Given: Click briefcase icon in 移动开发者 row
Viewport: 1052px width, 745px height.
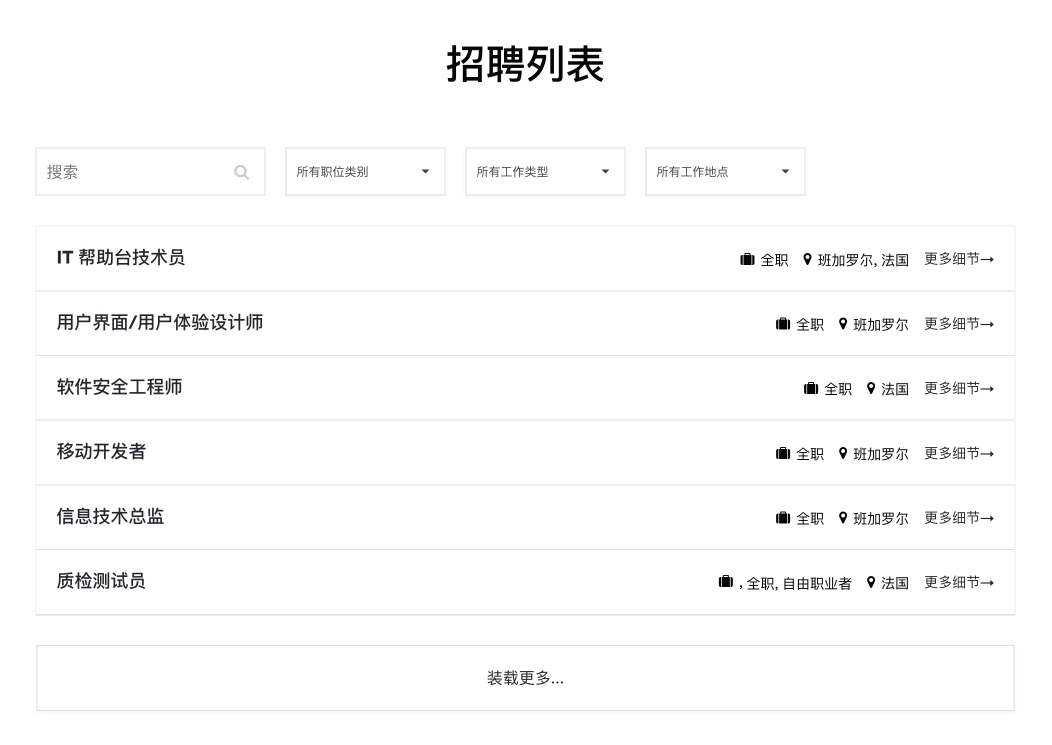Looking at the screenshot, I should 782,454.
